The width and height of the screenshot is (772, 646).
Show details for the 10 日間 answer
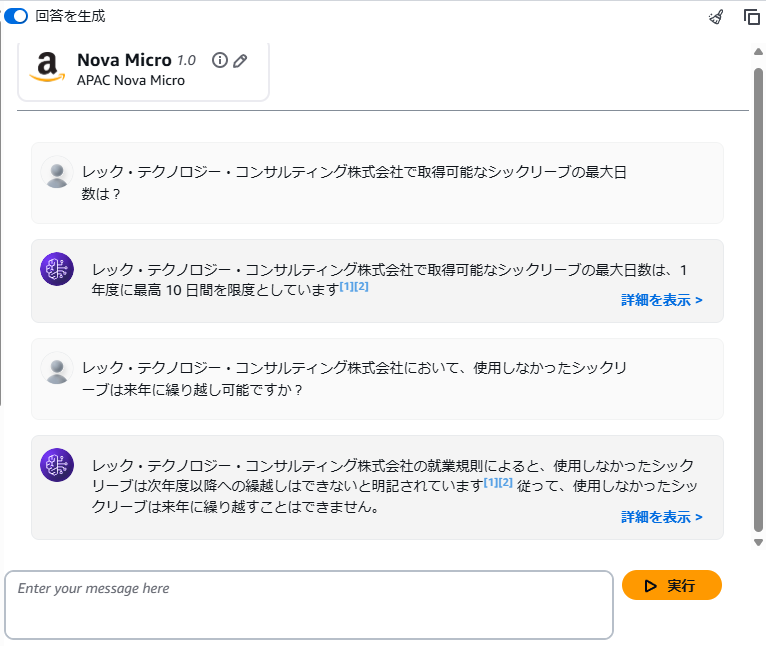coord(661,300)
